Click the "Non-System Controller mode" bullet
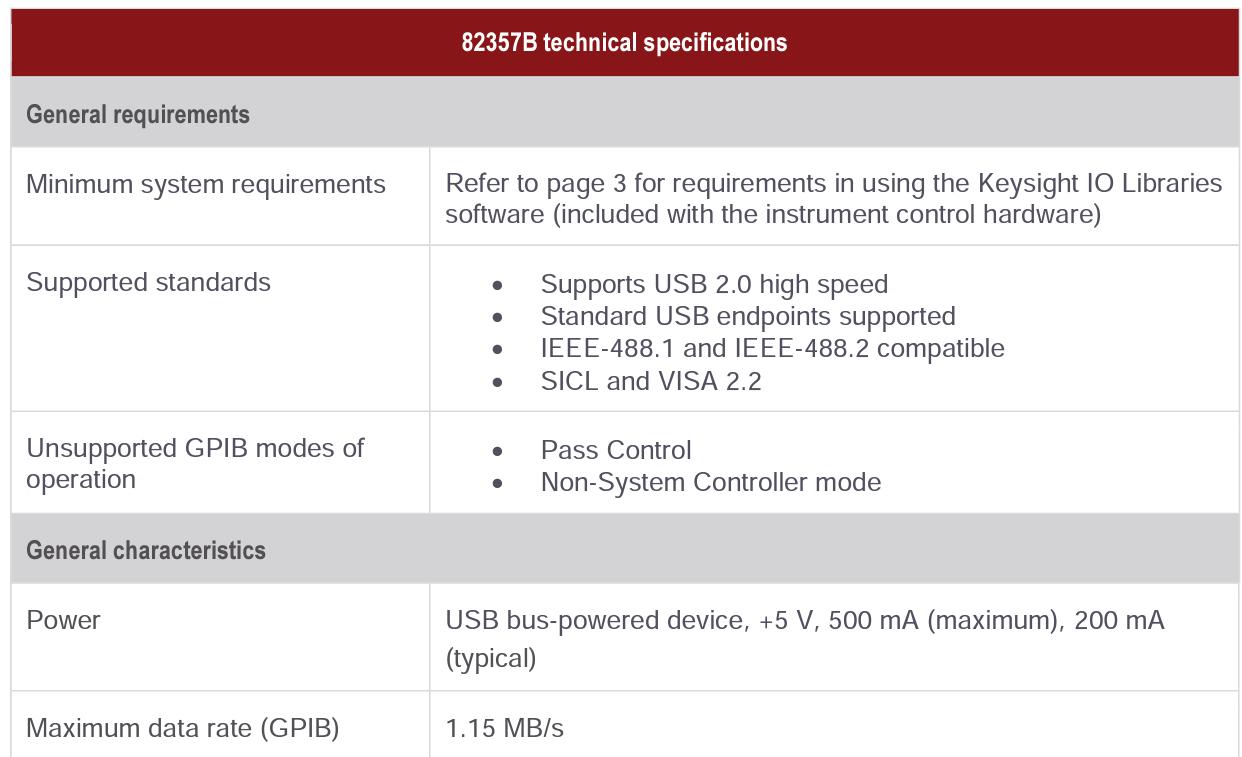This screenshot has width=1242, height=757. [x=711, y=483]
